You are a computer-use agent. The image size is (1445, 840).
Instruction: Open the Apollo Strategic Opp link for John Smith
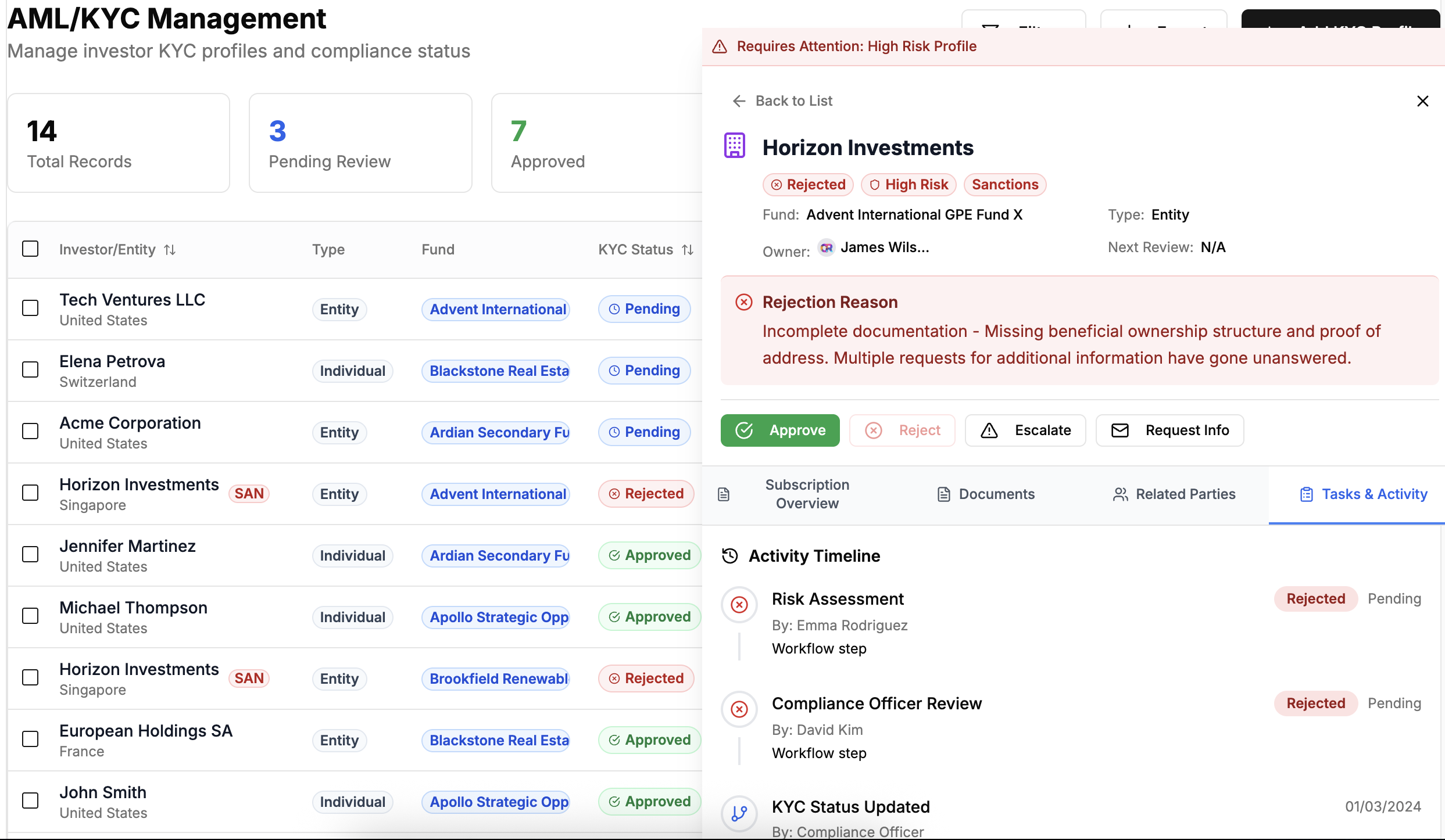click(x=496, y=802)
